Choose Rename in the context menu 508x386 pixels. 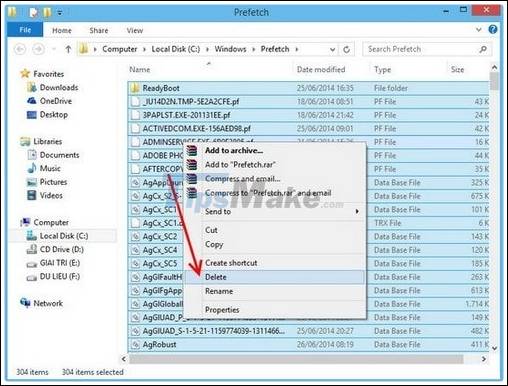(219, 291)
